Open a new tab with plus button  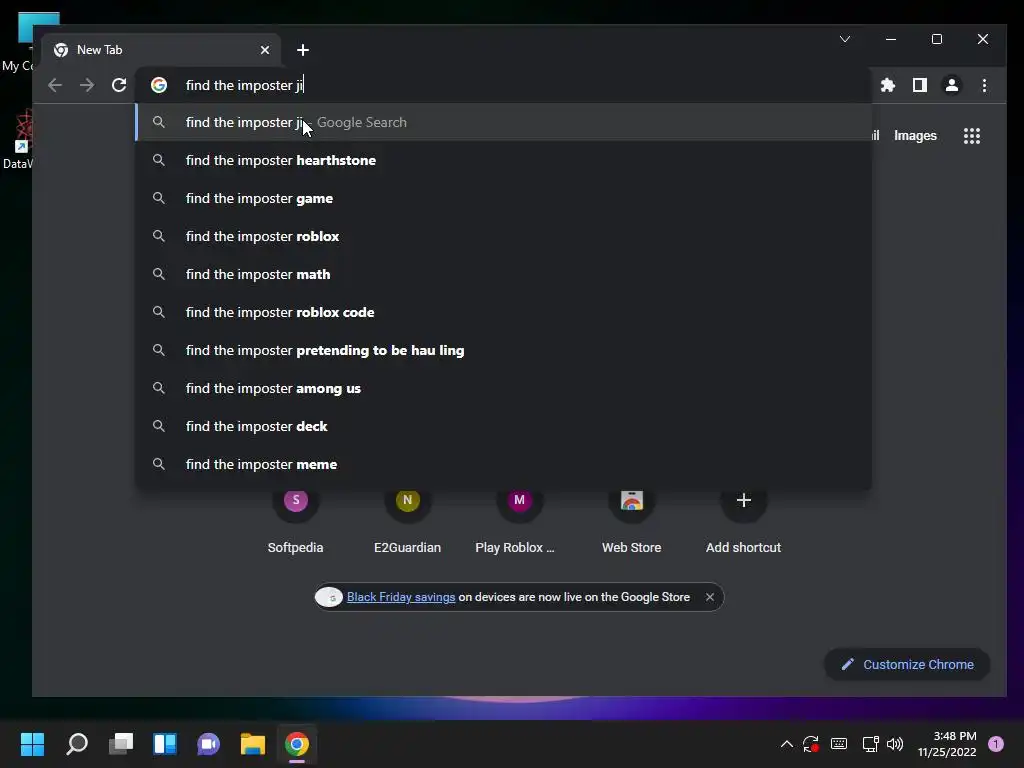tap(302, 50)
